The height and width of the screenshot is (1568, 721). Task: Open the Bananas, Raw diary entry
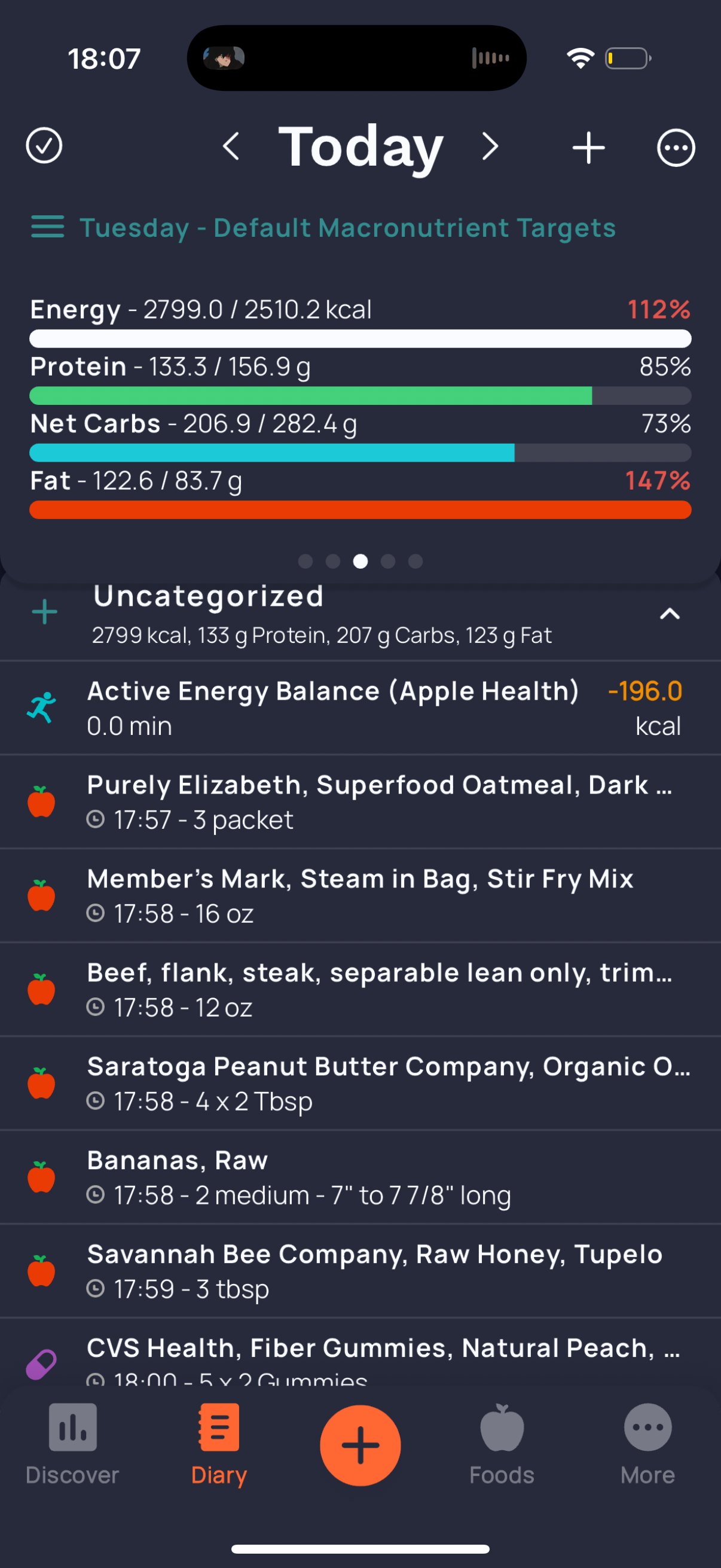[360, 1177]
